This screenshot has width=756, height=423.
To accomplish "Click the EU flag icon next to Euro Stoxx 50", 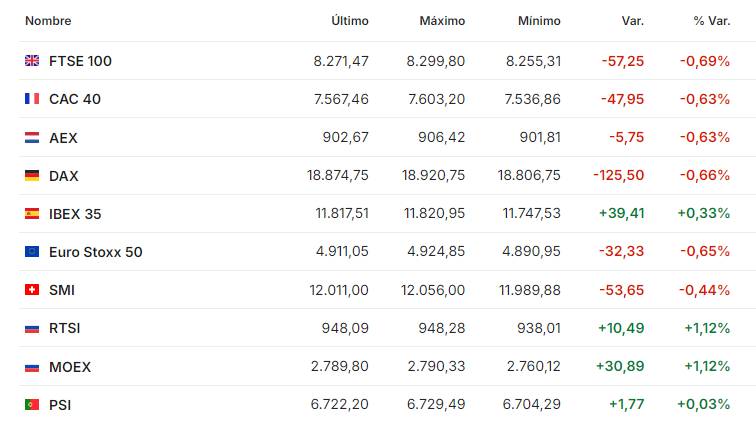I will [32, 252].
